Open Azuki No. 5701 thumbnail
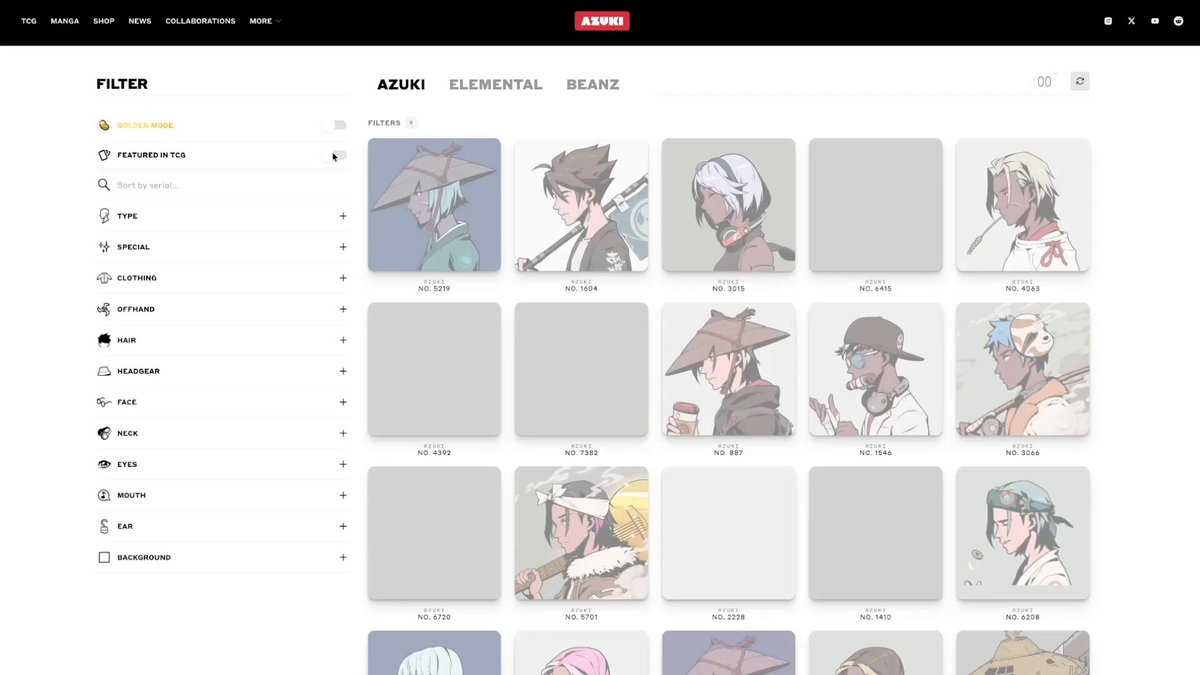The width and height of the screenshot is (1200, 675). point(581,533)
